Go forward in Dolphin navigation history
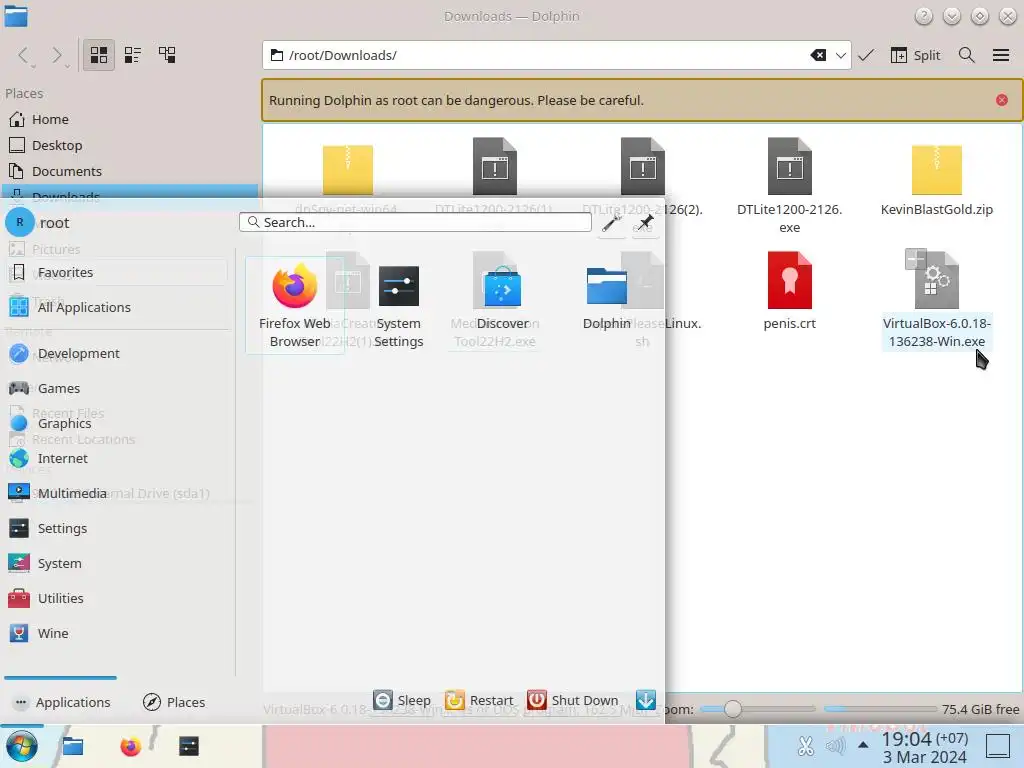 pyautogui.click(x=57, y=56)
